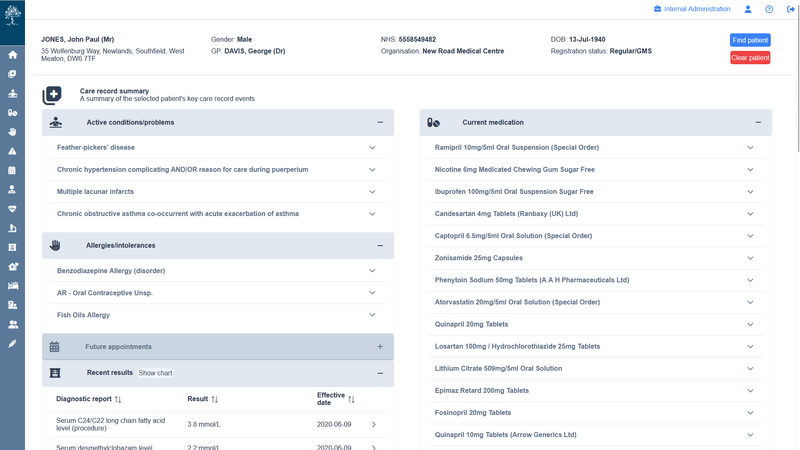
Task: Expand Feather-pickers' disease details
Action: [x=372, y=147]
